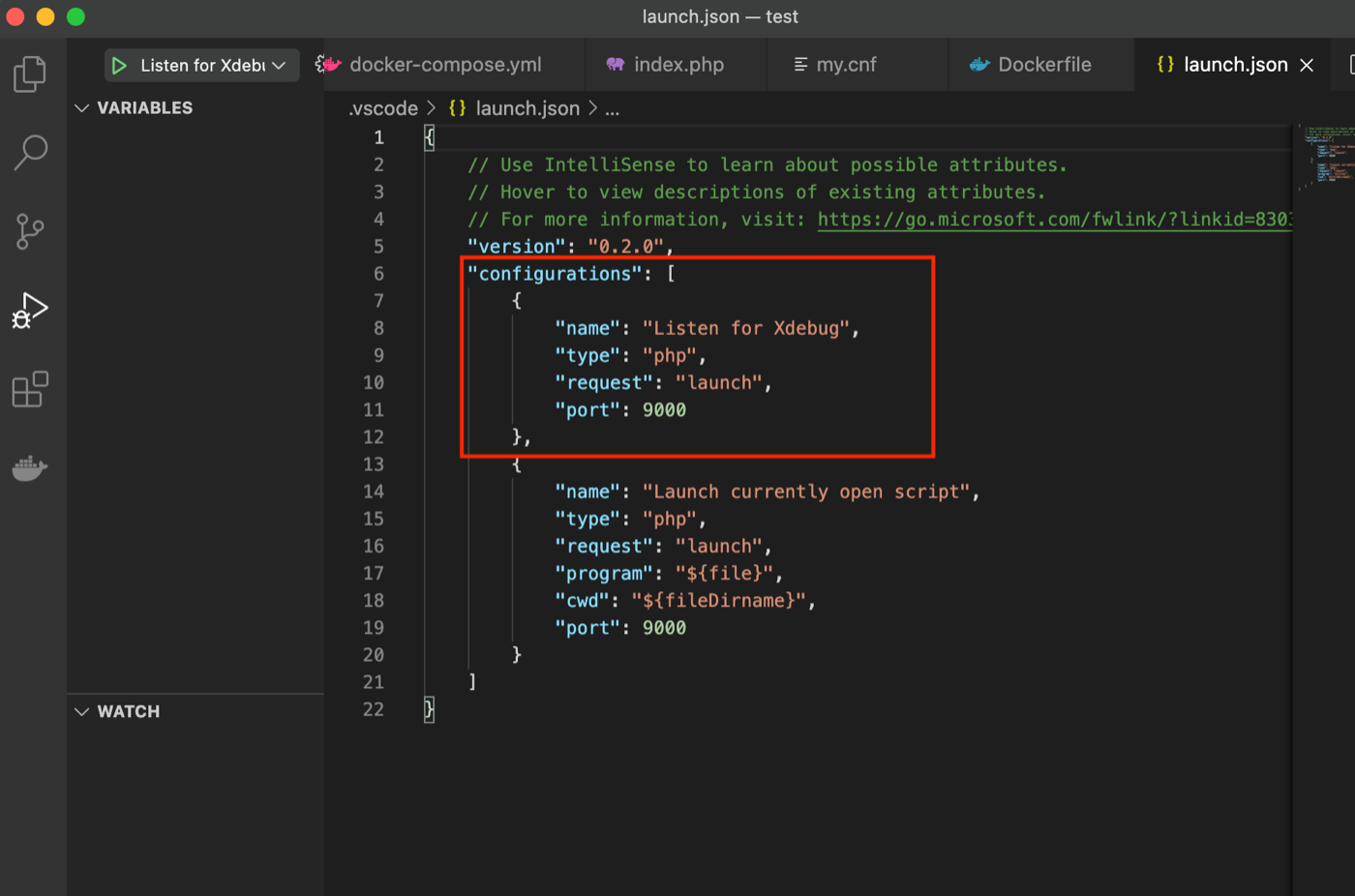Image resolution: width=1355 pixels, height=896 pixels.
Task: Click .vscode breadcrumb folder
Action: pyautogui.click(x=383, y=108)
